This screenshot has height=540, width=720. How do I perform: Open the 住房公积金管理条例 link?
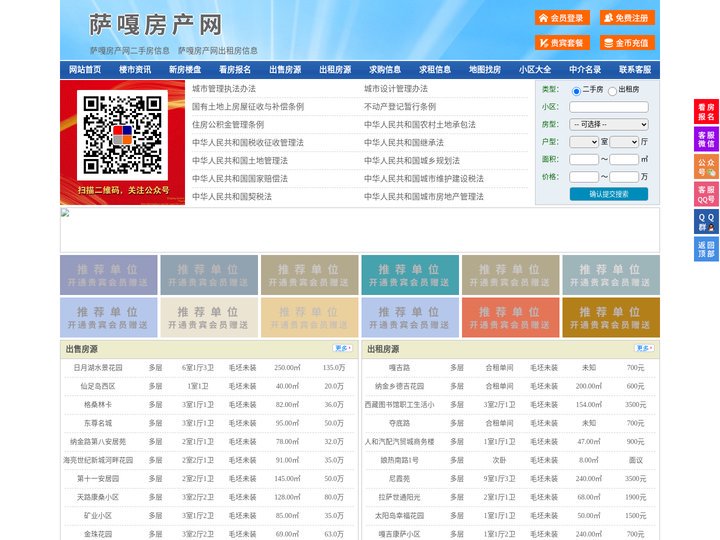[x=228, y=124]
